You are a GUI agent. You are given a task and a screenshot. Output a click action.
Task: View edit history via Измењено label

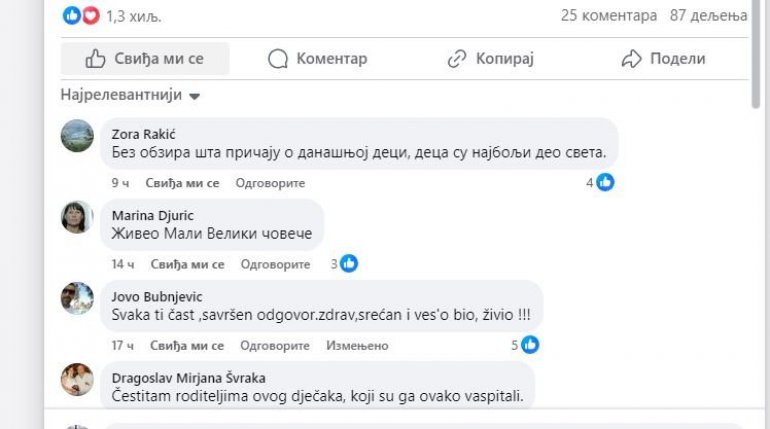(x=357, y=345)
